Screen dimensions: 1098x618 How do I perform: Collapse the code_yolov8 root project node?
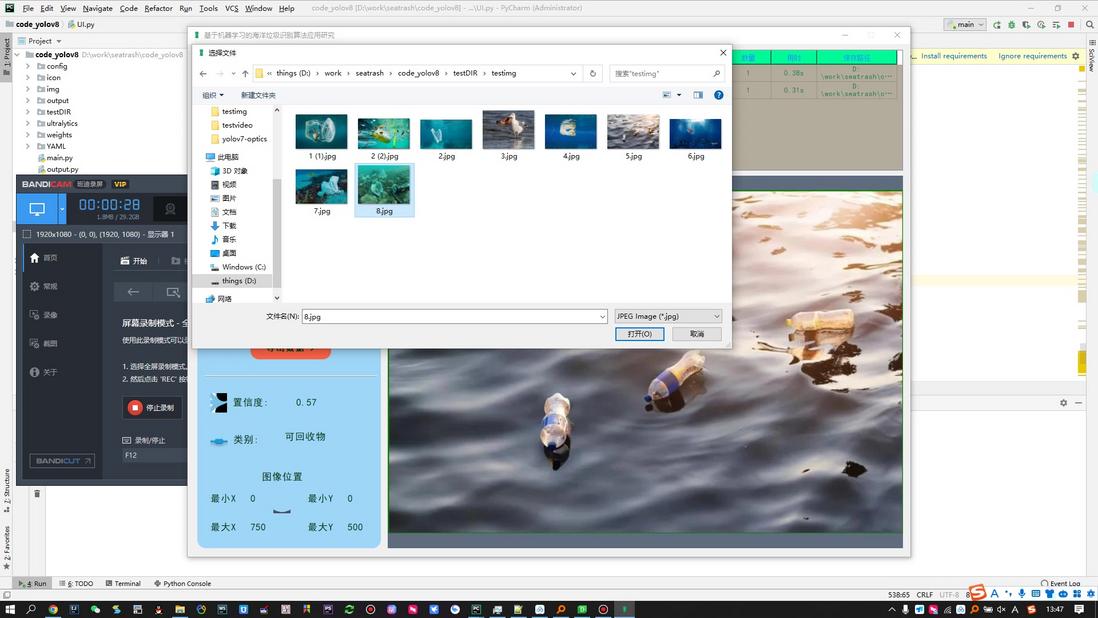point(18,55)
